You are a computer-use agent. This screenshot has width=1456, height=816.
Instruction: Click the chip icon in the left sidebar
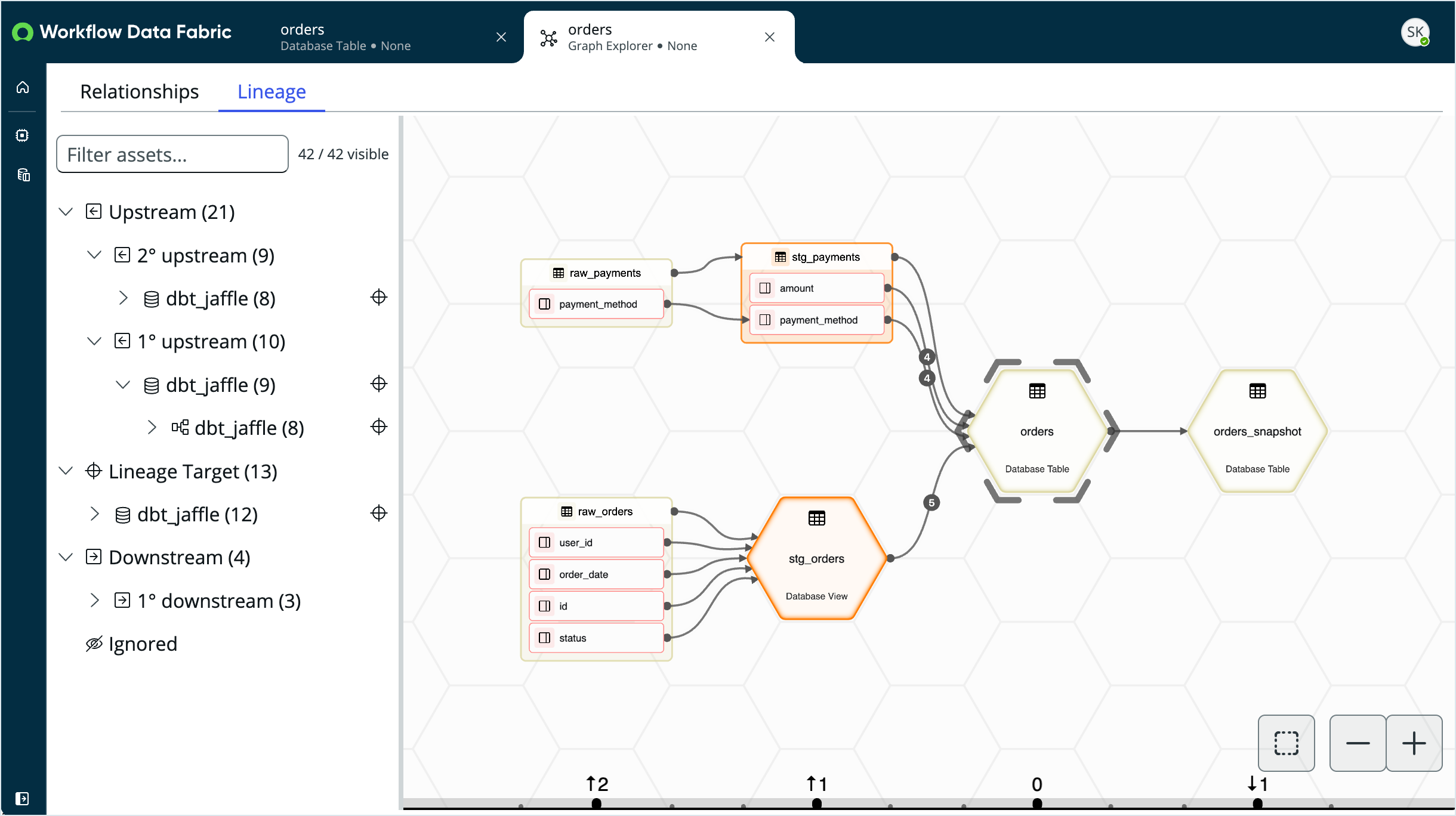pos(23,135)
